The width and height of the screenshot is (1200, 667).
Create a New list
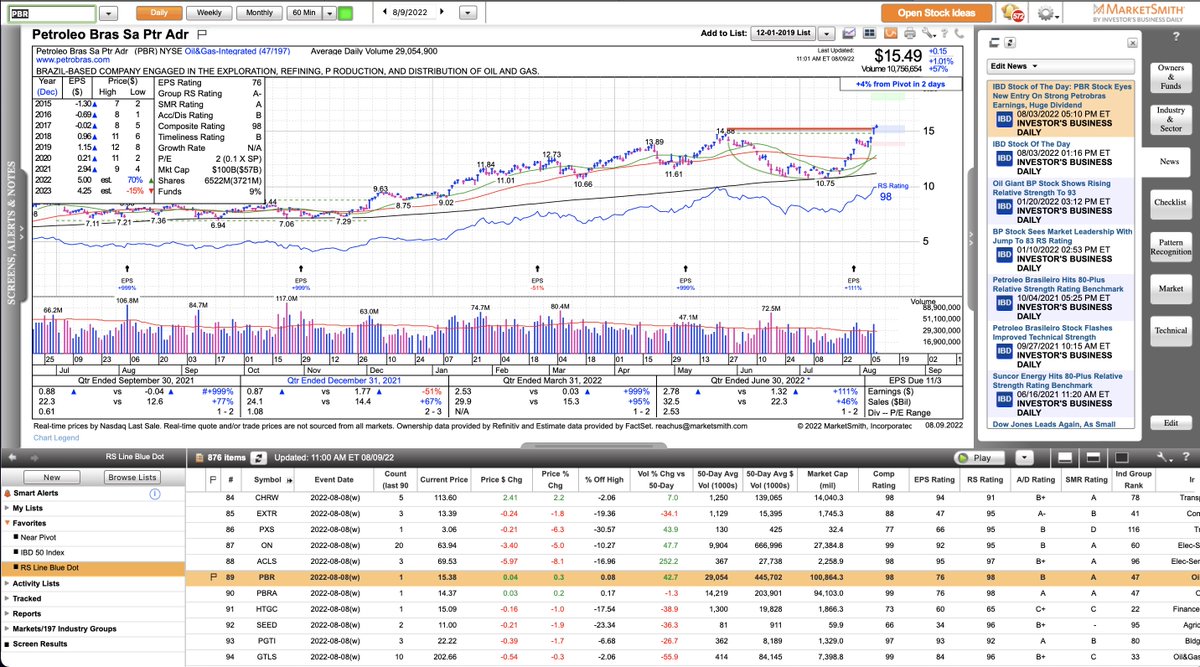click(50, 477)
